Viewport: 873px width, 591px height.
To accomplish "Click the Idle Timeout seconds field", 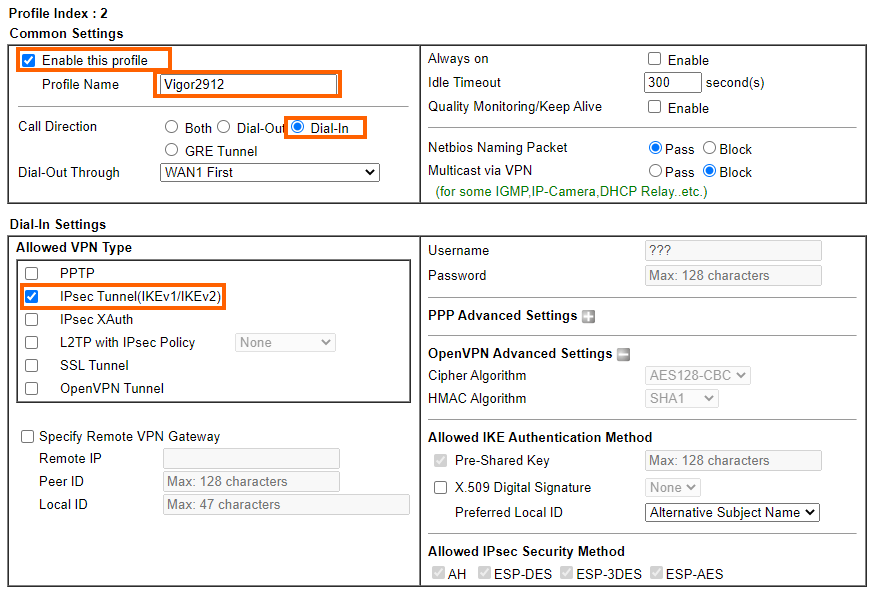I will [673, 82].
